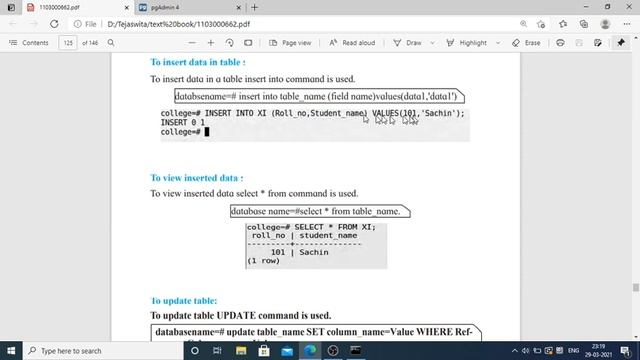Viewport: 640px width, 360px height.
Task: Start Read aloud for the PDF
Action: pos(352,42)
